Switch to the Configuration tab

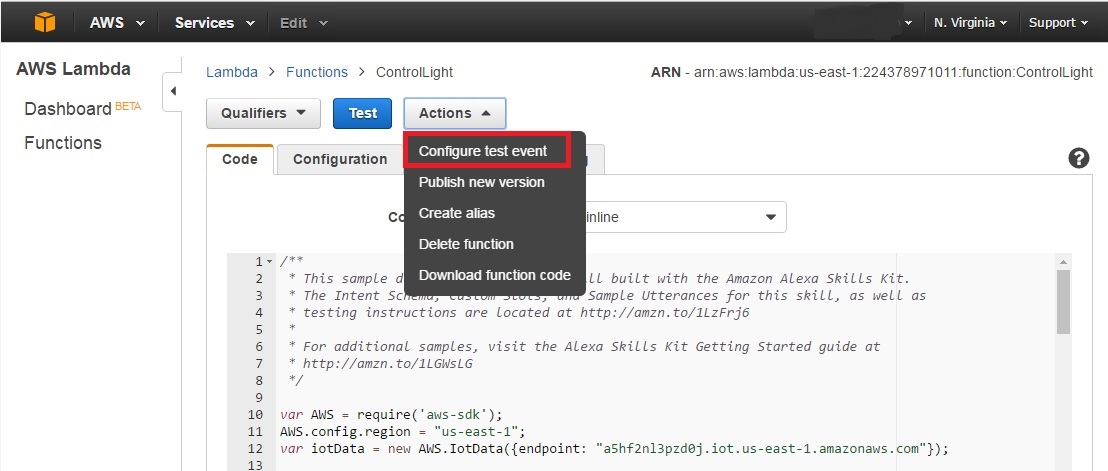point(340,159)
